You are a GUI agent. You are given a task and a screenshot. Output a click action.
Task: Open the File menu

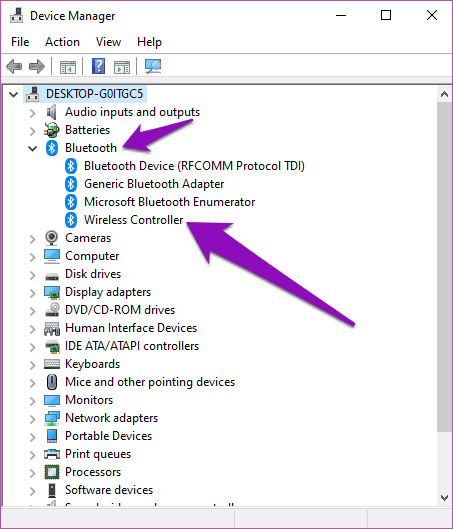coord(20,42)
